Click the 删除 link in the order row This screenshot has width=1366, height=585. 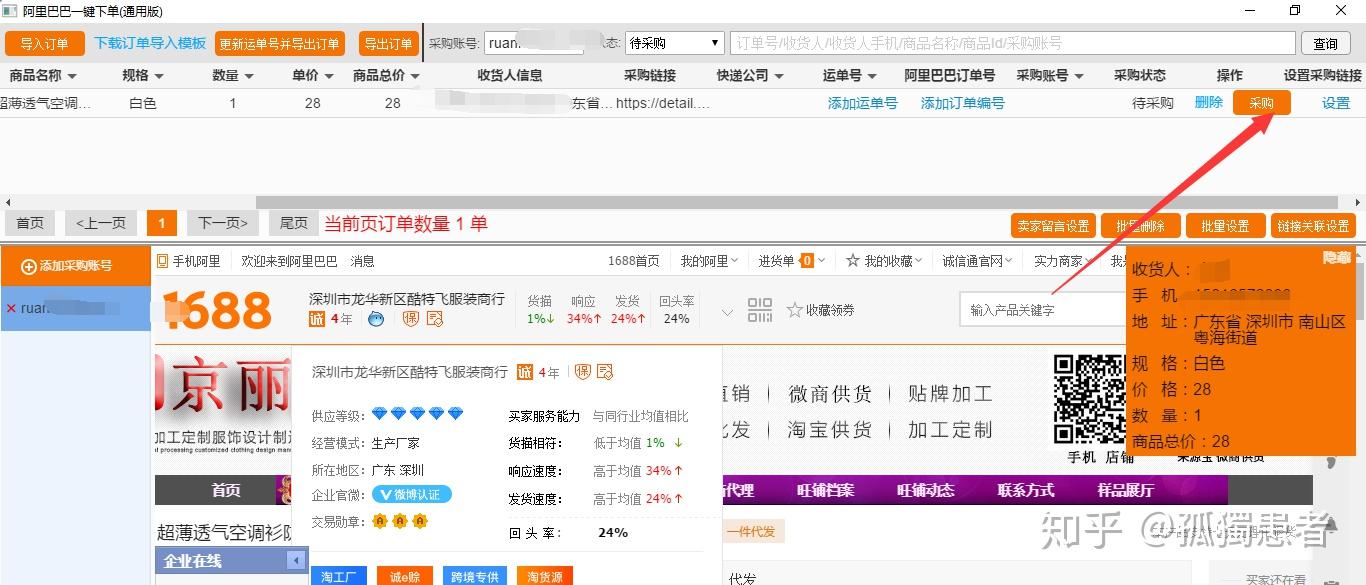tap(1209, 102)
